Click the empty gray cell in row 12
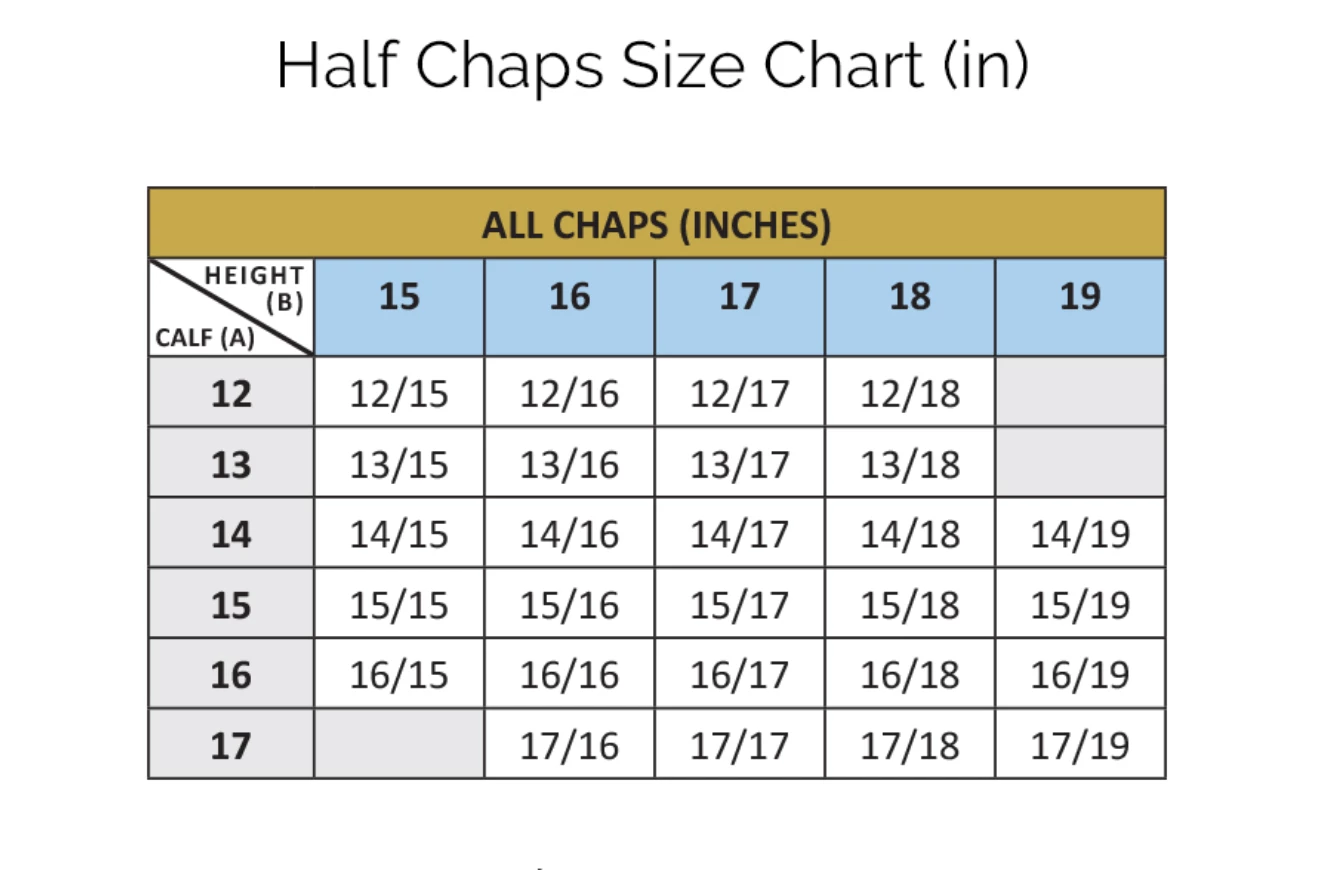 click(1080, 394)
